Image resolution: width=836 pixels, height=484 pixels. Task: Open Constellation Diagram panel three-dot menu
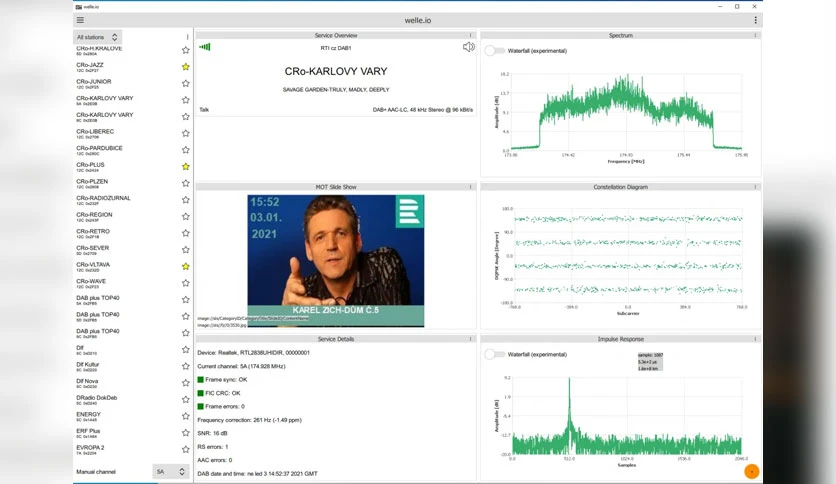[755, 187]
